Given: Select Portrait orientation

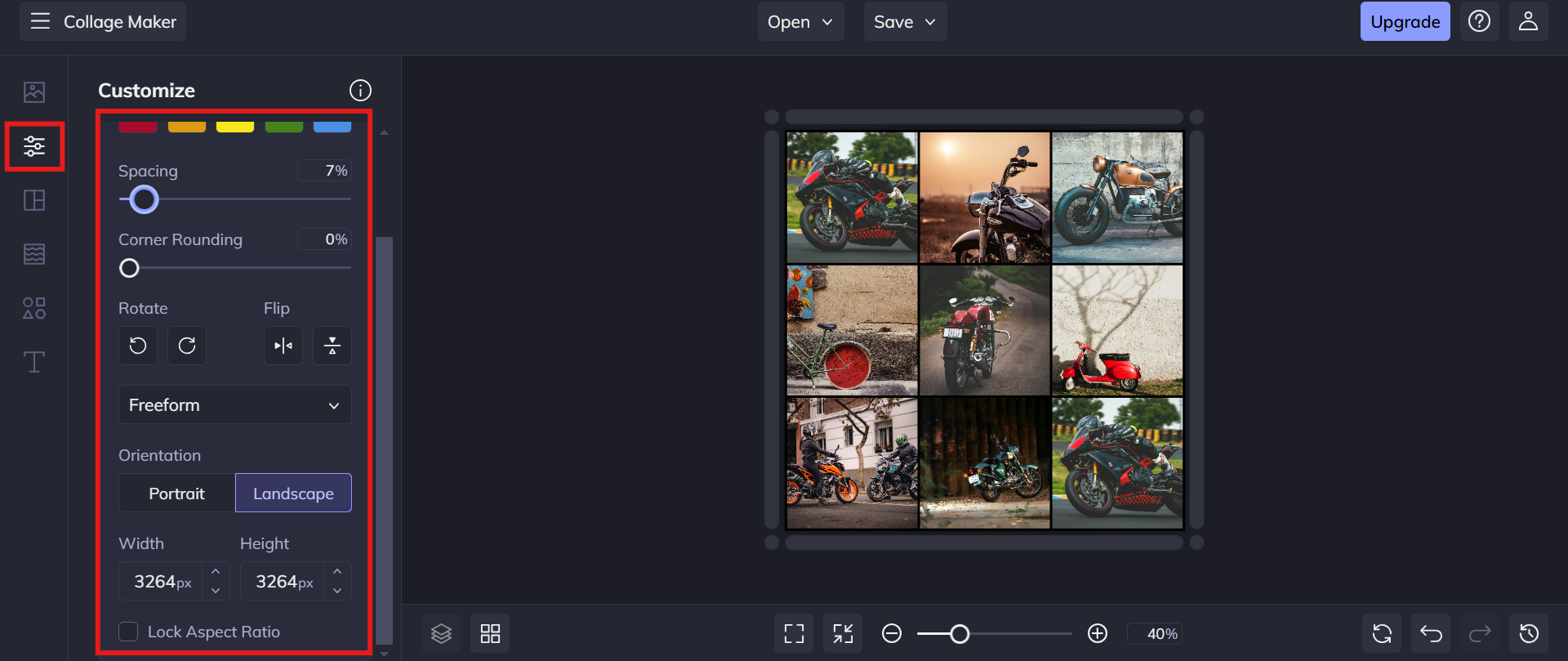Looking at the screenshot, I should click(177, 494).
